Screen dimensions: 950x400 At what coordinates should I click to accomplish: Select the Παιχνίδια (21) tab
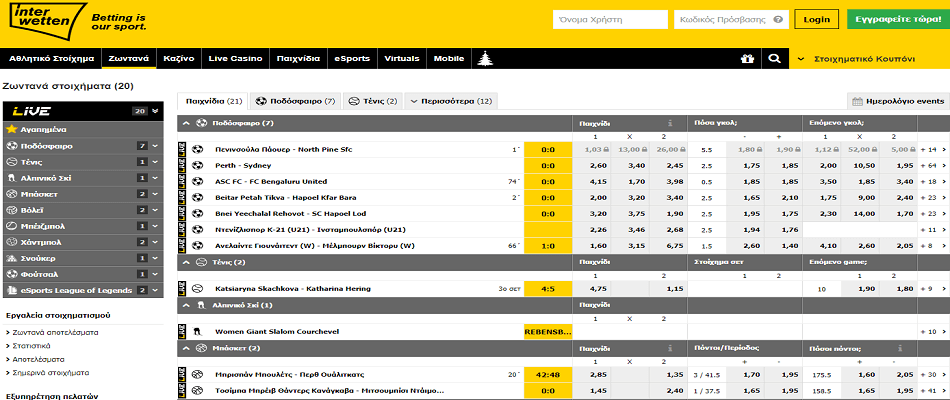(x=214, y=101)
